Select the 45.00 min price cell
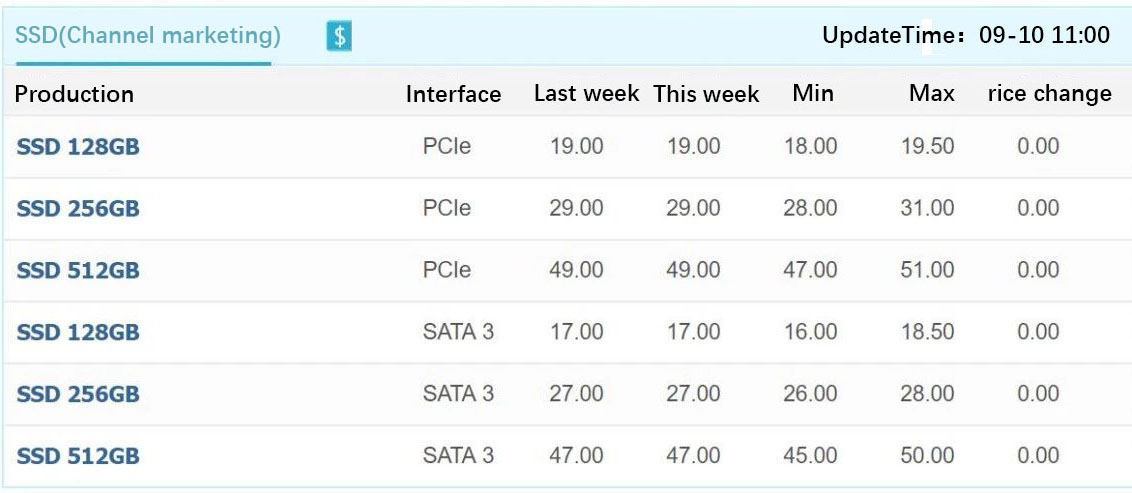Viewport: 1132px width, 493px height. click(x=810, y=455)
